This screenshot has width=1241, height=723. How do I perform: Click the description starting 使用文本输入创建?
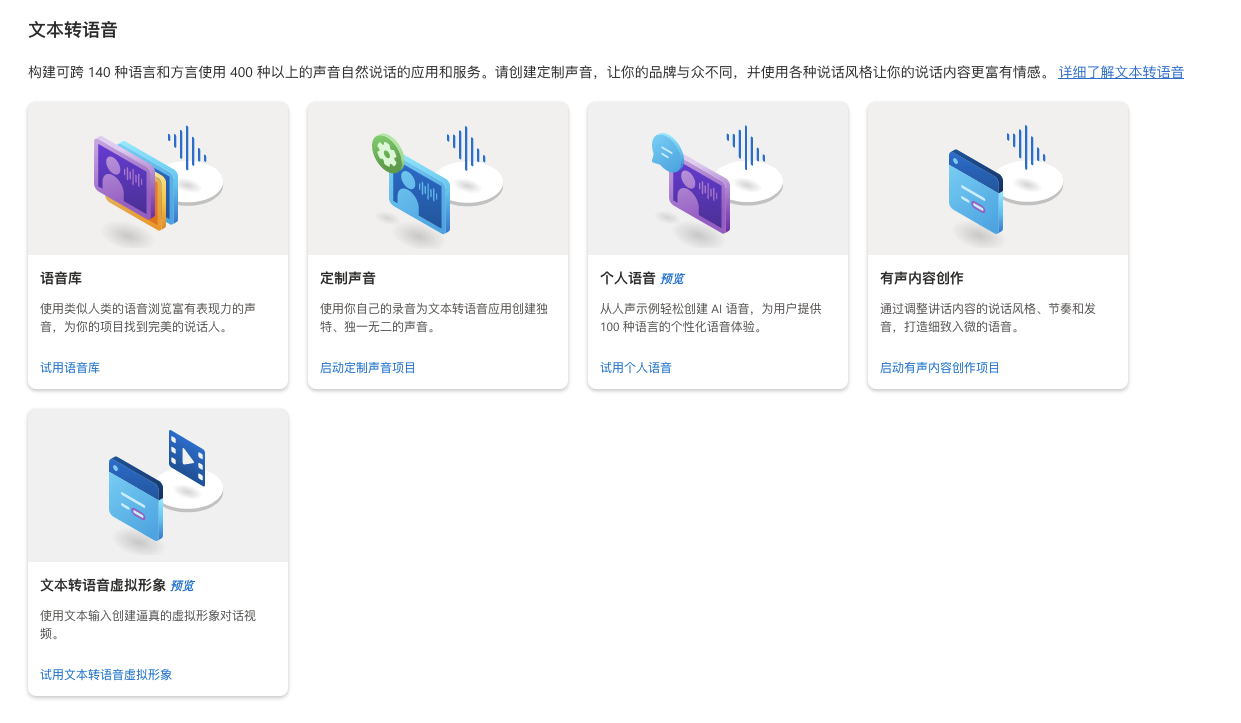(x=148, y=624)
